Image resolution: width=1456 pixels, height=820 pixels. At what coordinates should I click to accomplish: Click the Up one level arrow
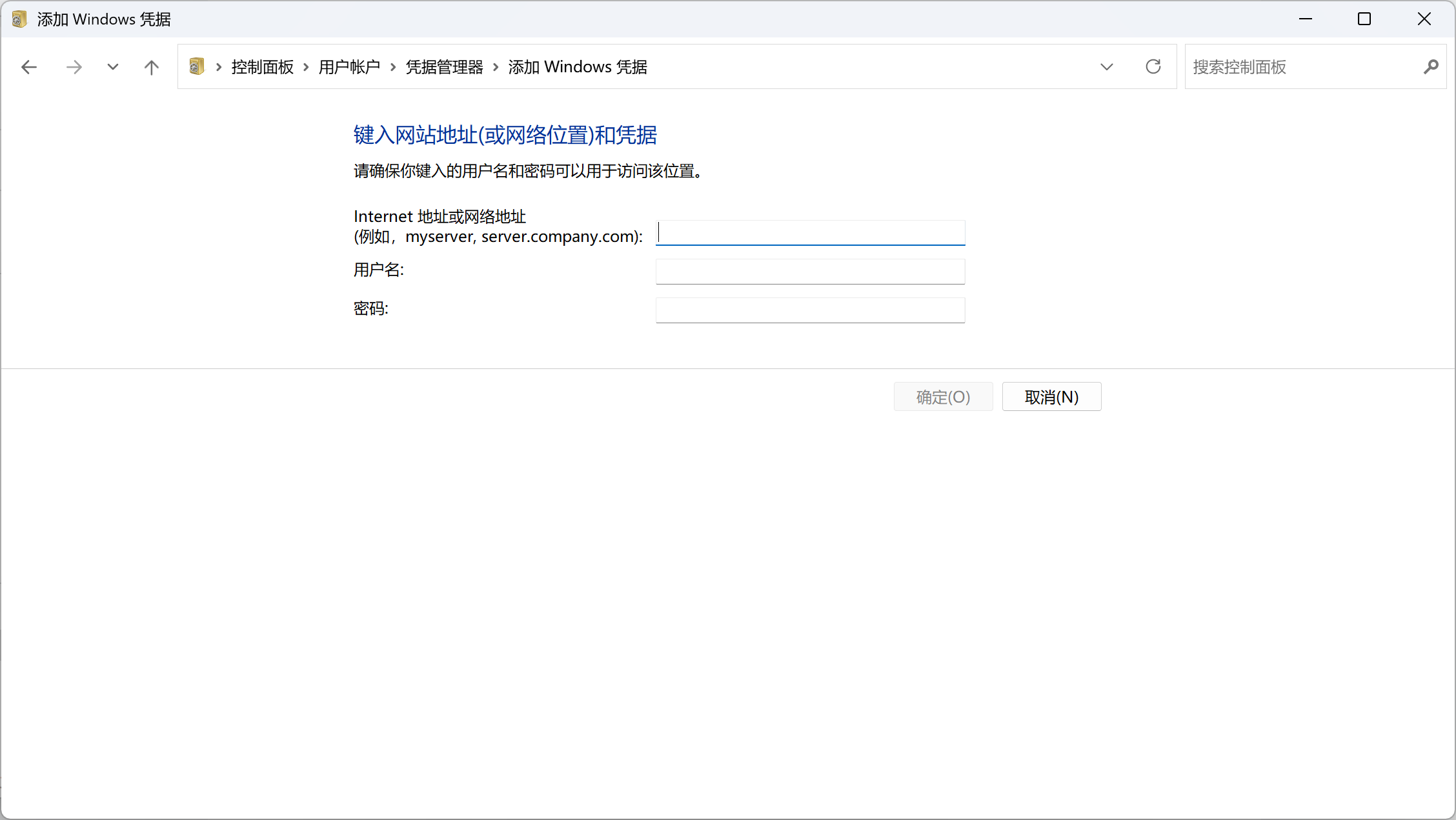(151, 67)
